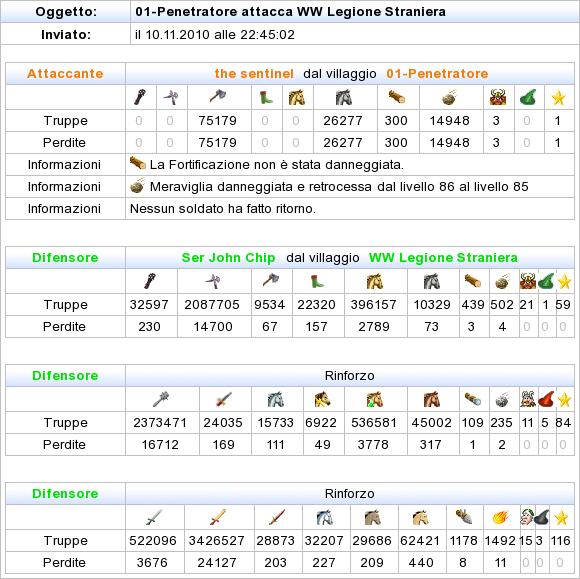This screenshot has width=580, height=579.
Task: Select troop count 3426527
Action: tap(216, 541)
